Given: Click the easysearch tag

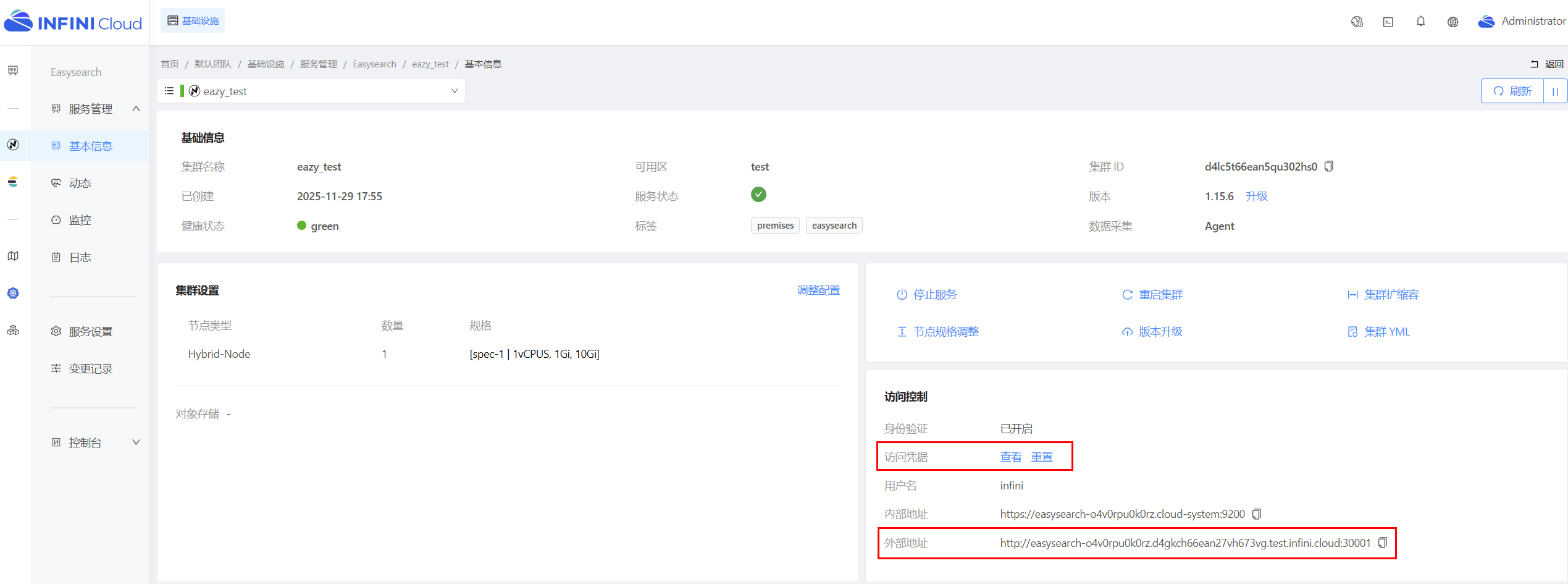Looking at the screenshot, I should [x=834, y=226].
